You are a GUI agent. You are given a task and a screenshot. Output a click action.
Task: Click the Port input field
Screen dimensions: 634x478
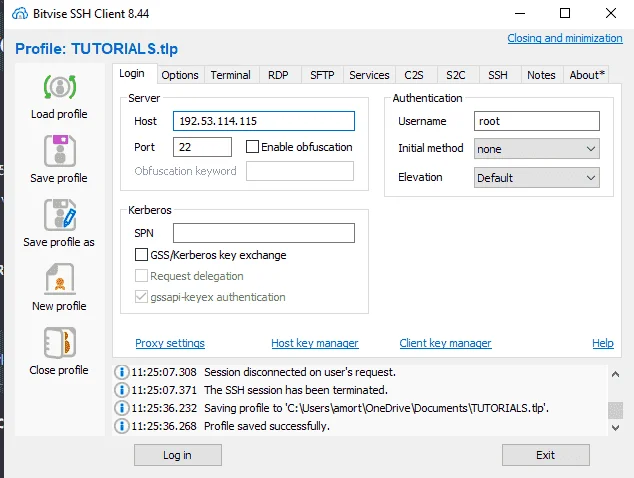click(202, 147)
